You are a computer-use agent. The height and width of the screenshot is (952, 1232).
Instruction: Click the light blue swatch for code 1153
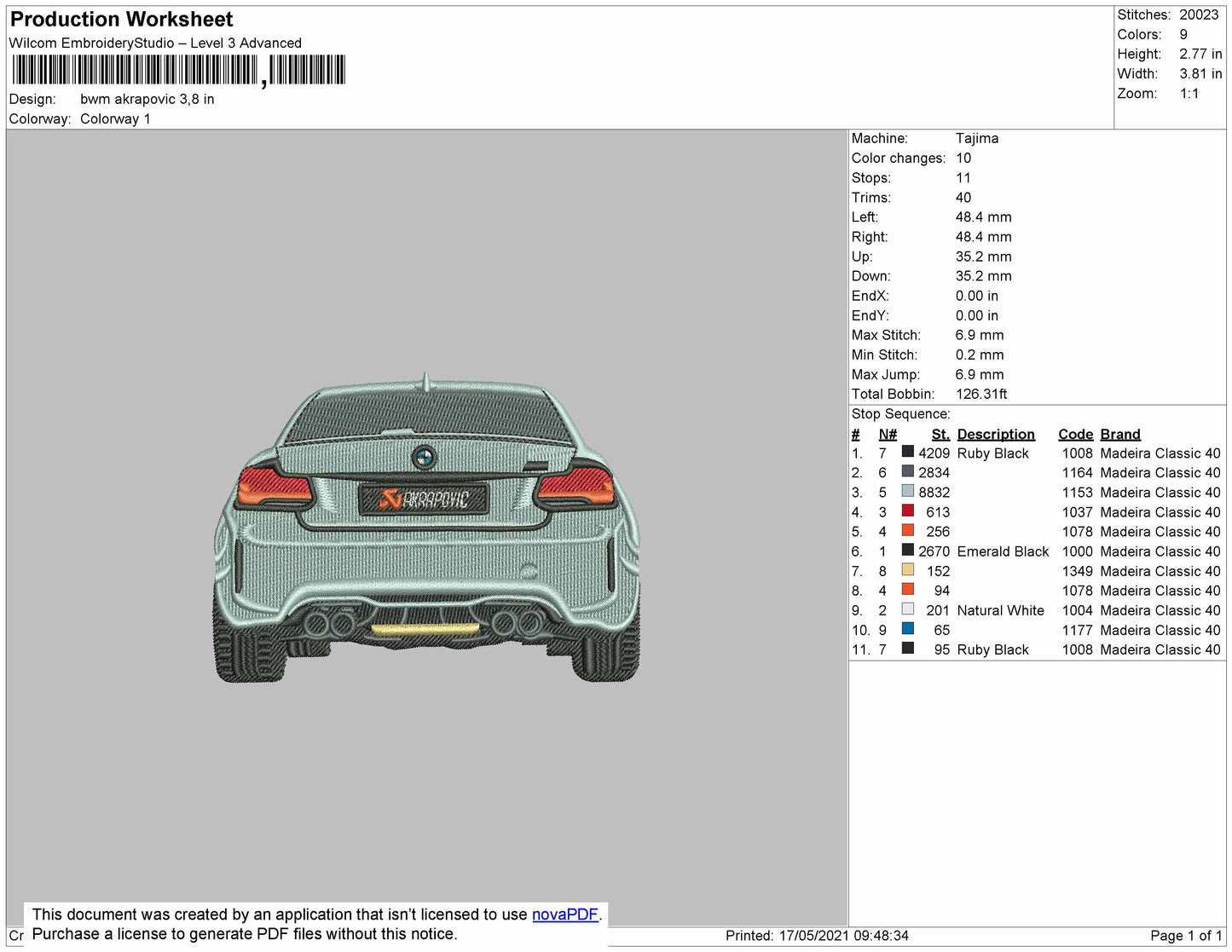[x=908, y=491]
